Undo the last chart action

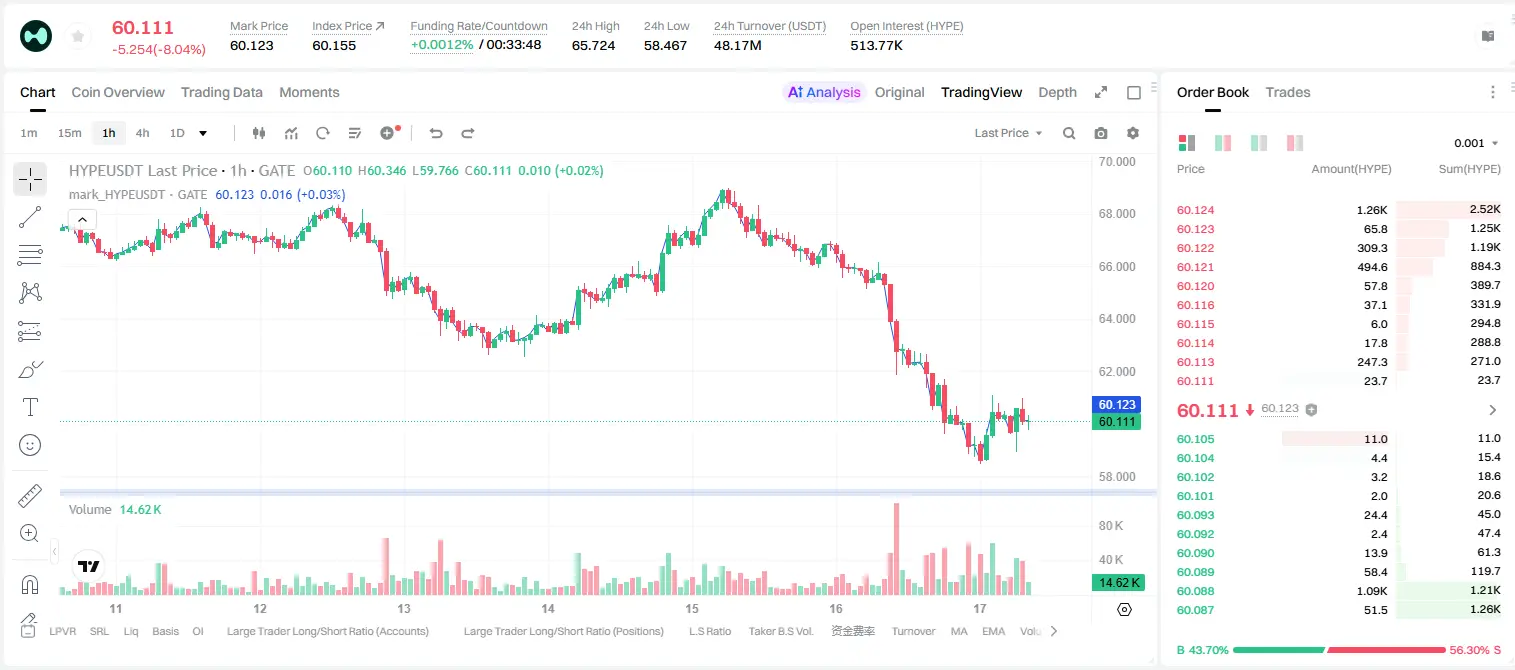435,133
